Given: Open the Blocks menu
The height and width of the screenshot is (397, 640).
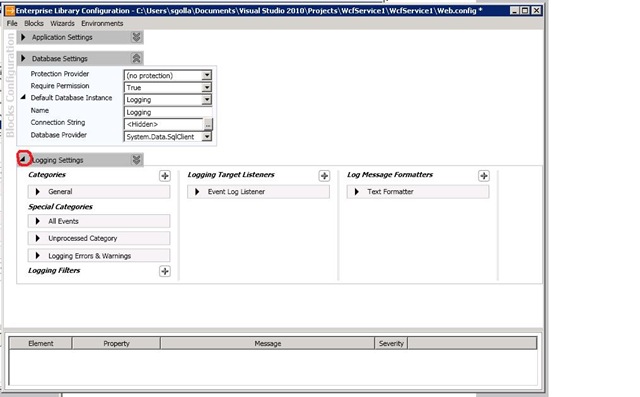Looking at the screenshot, I should (34, 23).
